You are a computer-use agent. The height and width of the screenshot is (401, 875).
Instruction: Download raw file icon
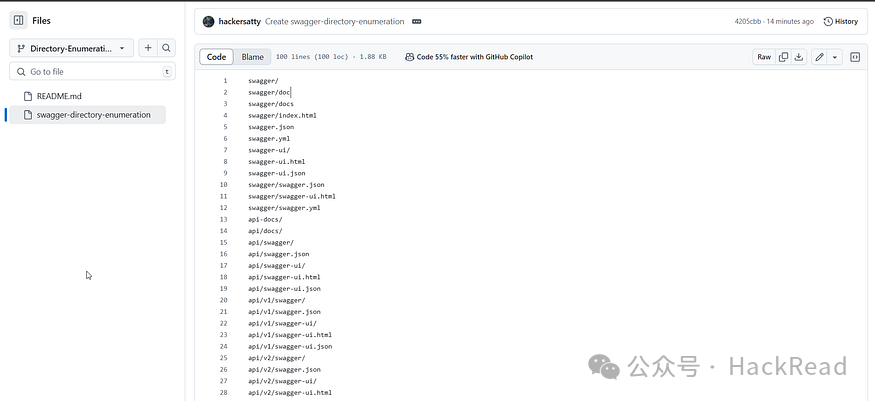[799, 57]
